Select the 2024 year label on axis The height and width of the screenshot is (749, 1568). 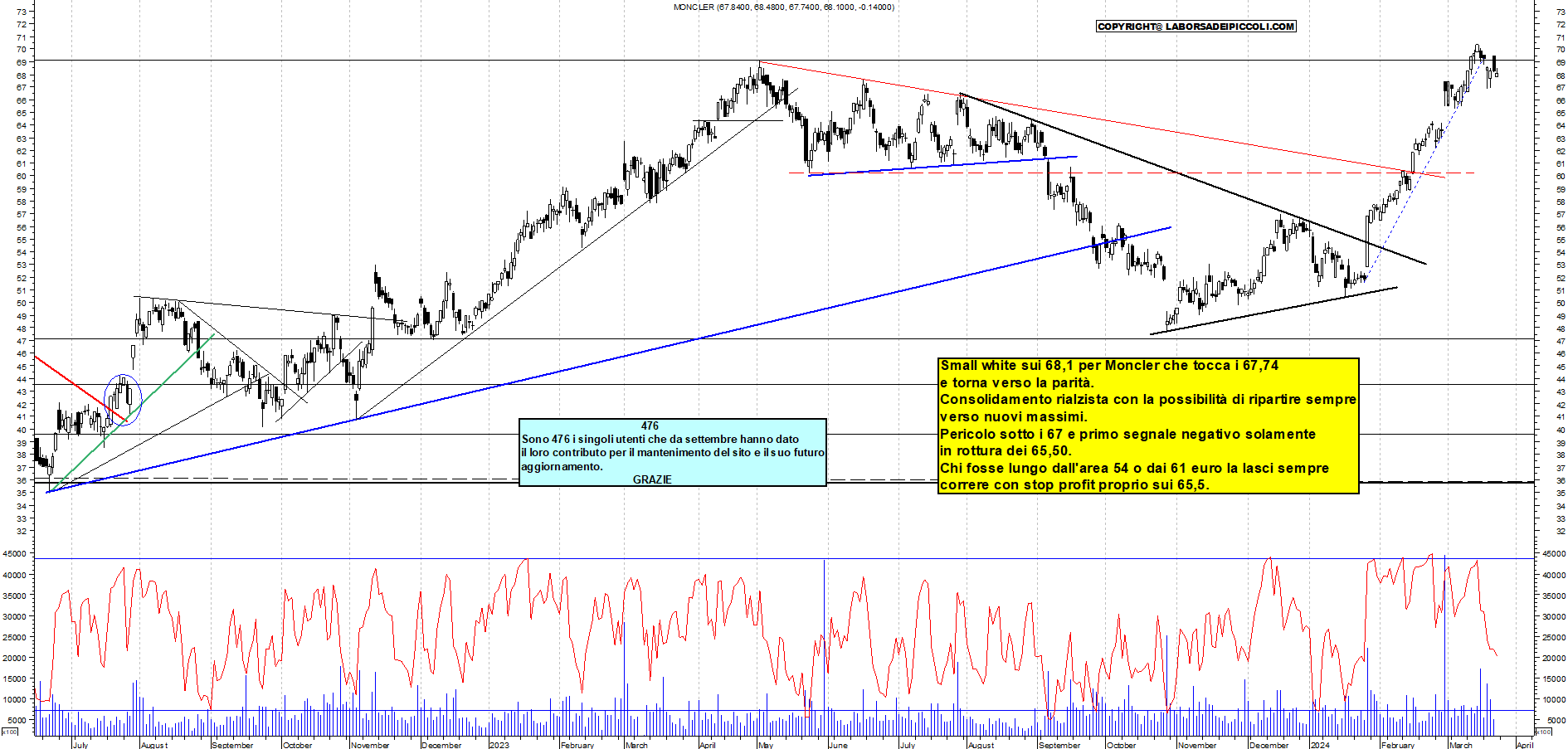[x=1320, y=745]
